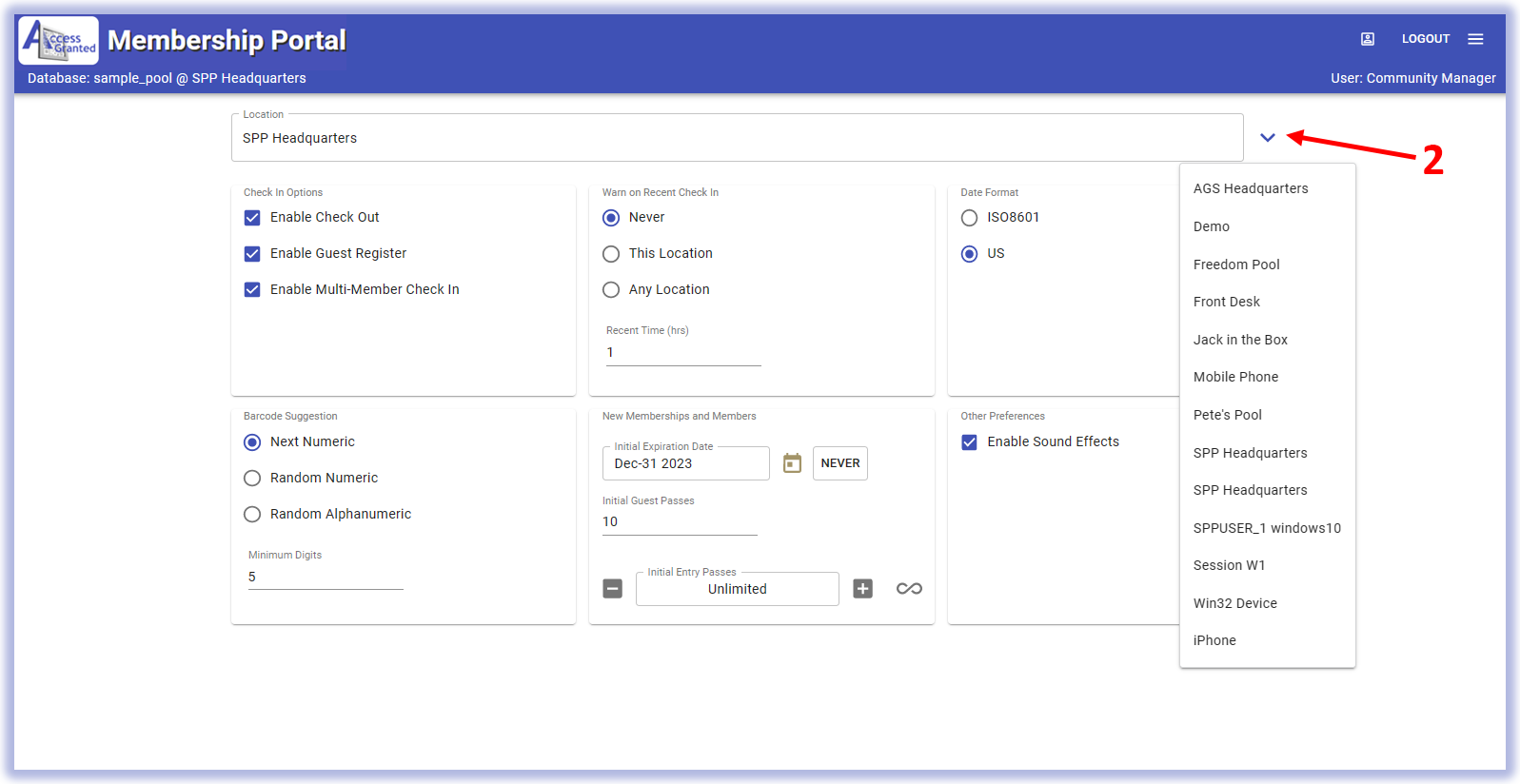1520x784 pixels.
Task: Open the user profile icon
Action: point(1367,39)
